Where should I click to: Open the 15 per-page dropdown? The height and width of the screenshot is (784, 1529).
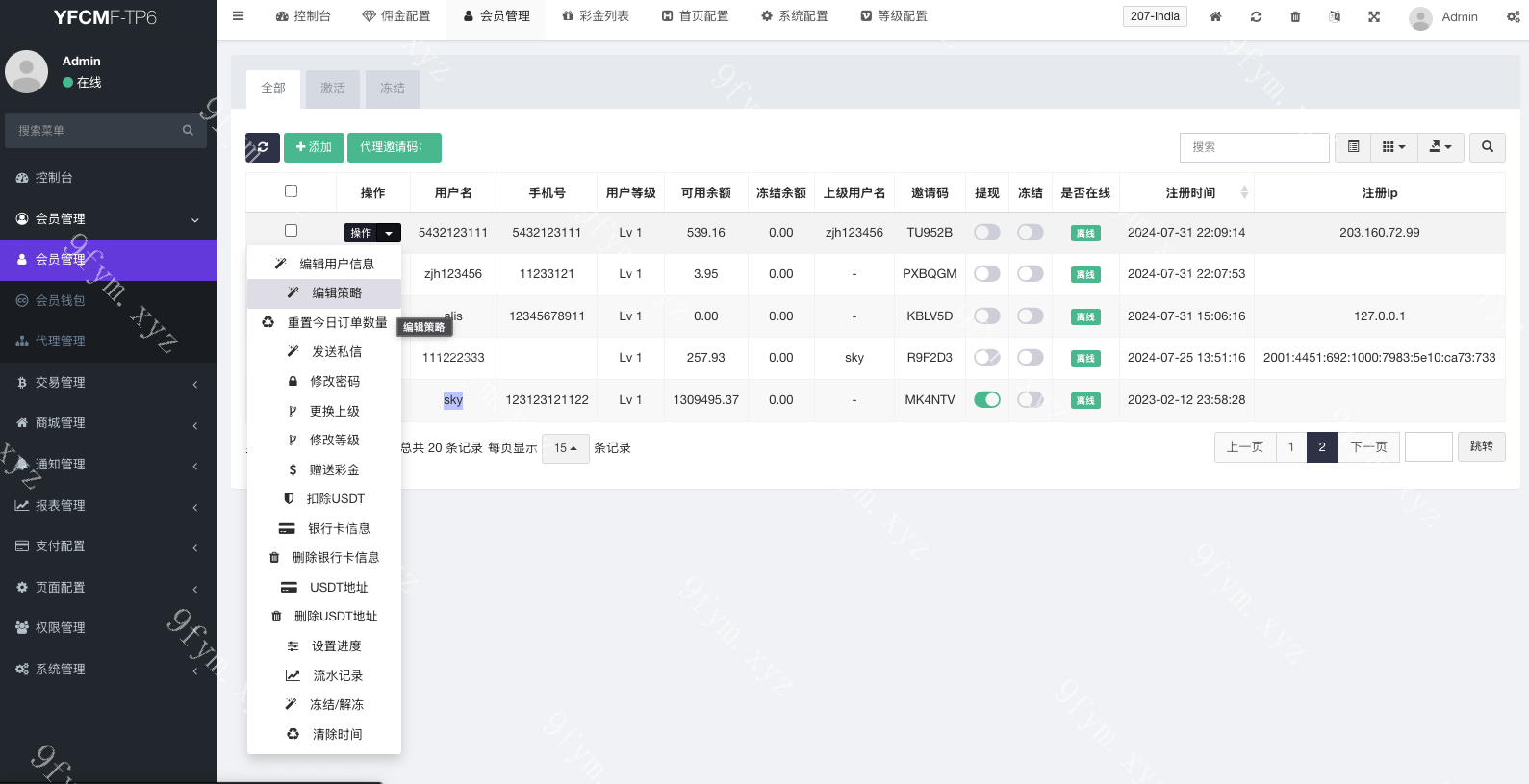tap(565, 448)
